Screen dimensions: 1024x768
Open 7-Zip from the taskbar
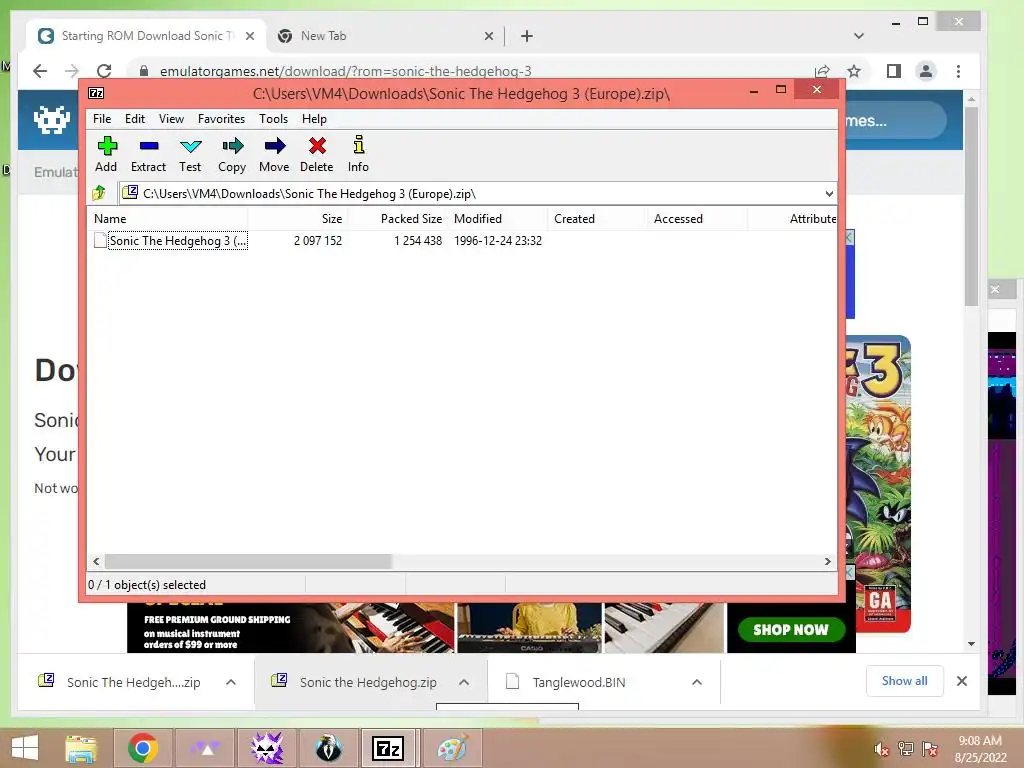click(388, 748)
